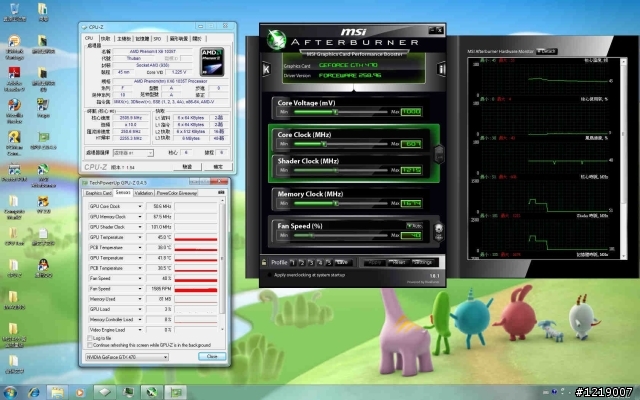Switch to the Graphics Card tab in GPU-Z

tap(98, 193)
